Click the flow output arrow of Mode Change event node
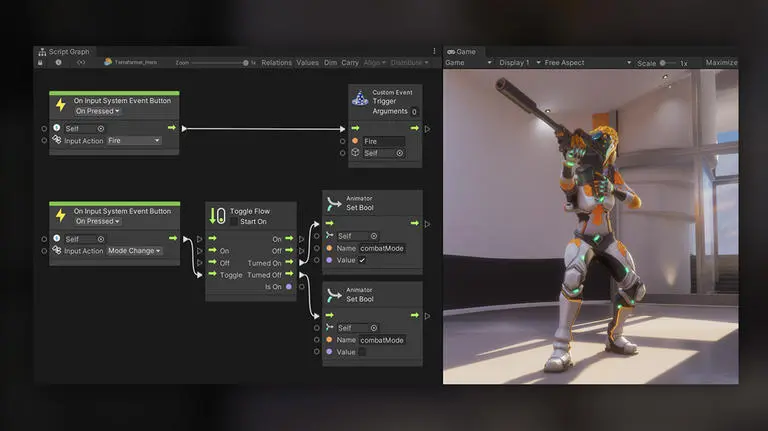Screen dimensions: 768x431 173,238
